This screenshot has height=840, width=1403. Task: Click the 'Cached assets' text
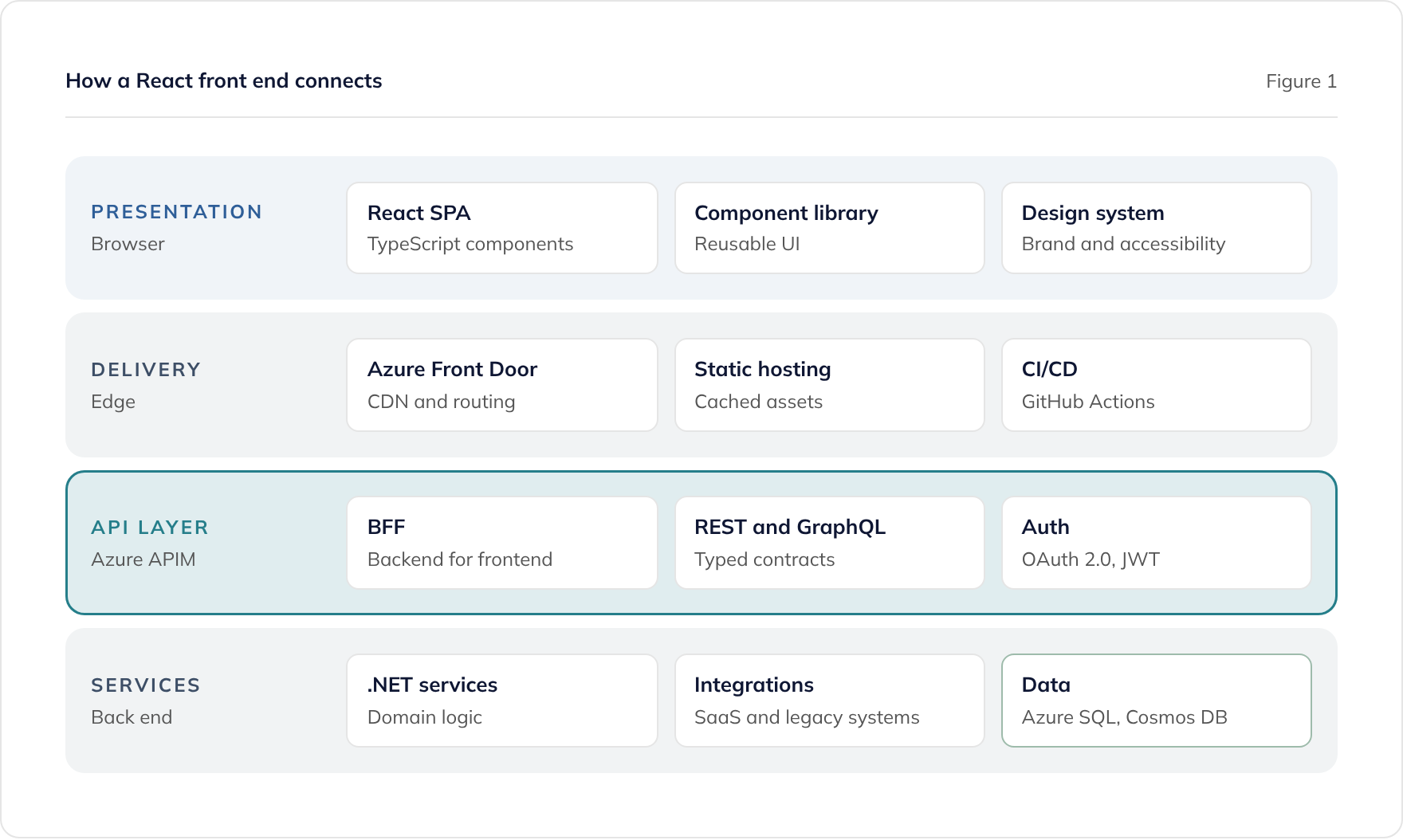(x=758, y=402)
